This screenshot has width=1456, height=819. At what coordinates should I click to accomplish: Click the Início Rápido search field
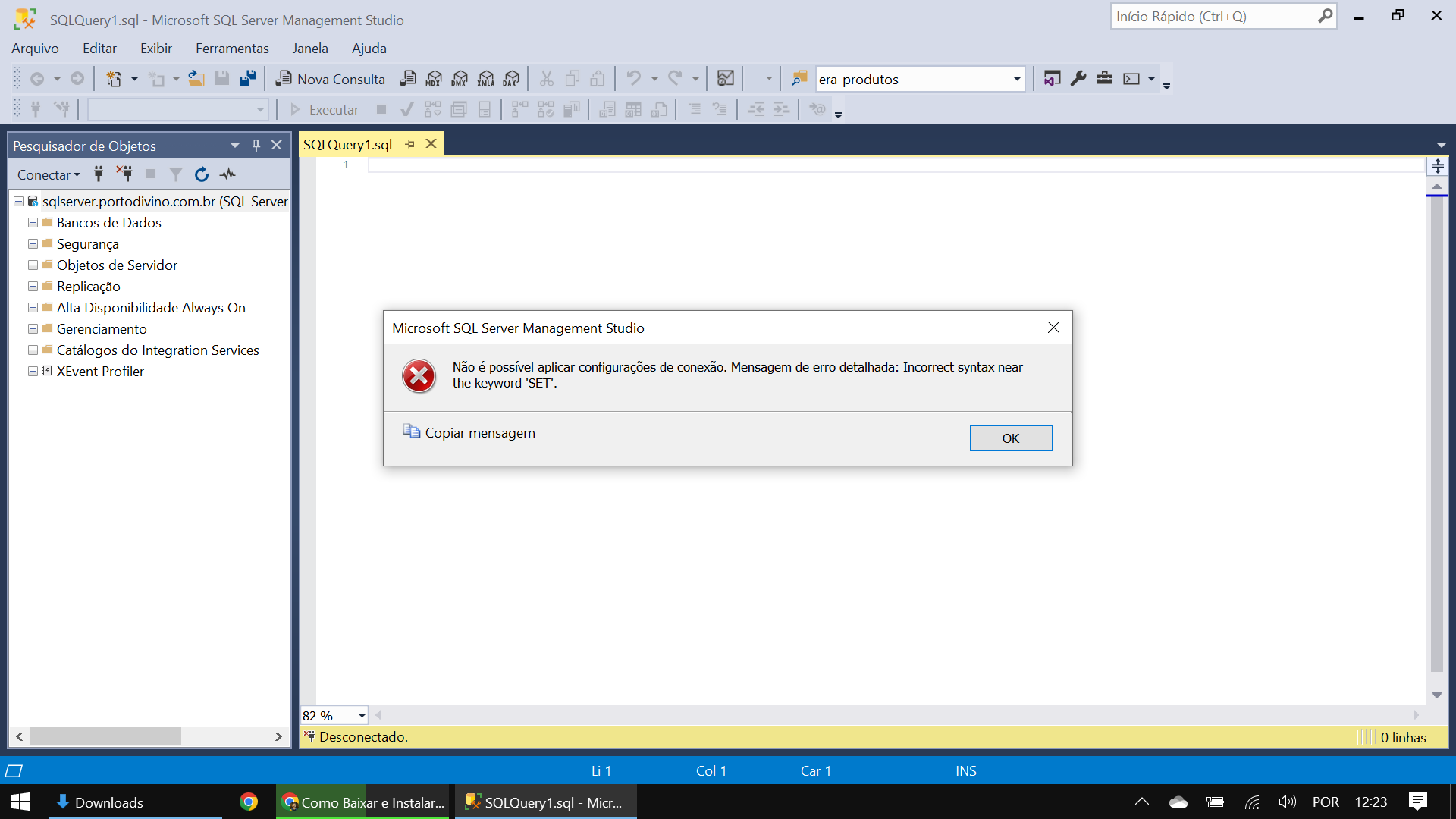click(1212, 16)
